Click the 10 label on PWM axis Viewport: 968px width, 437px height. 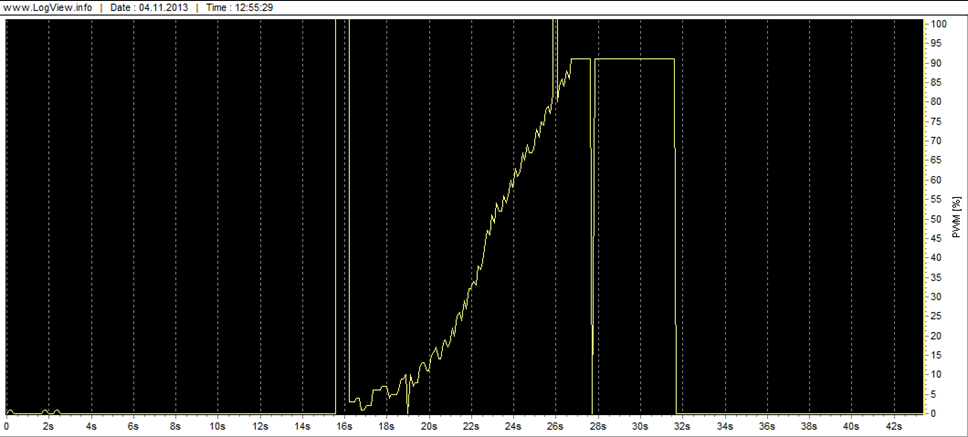tap(937, 375)
